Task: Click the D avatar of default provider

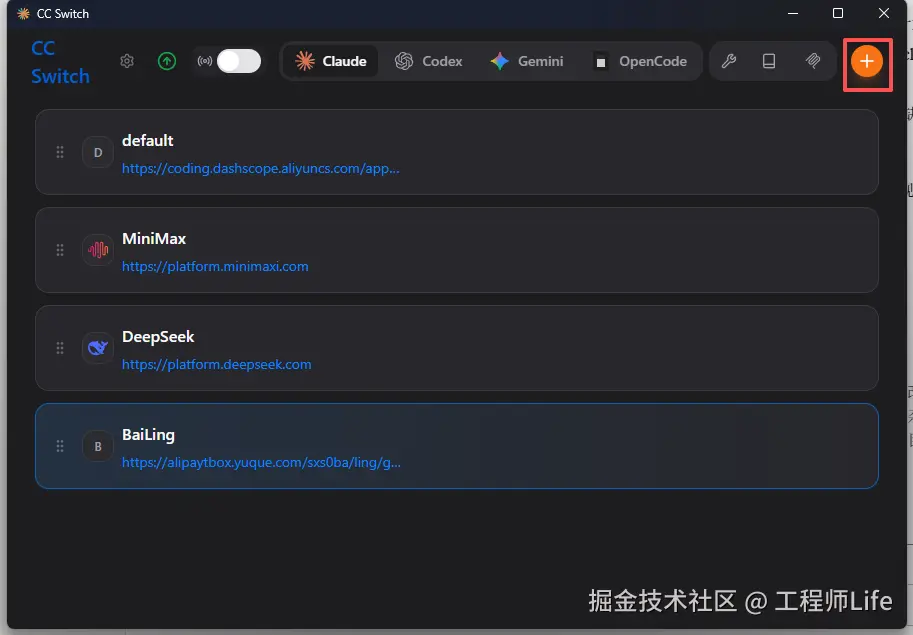Action: [98, 152]
